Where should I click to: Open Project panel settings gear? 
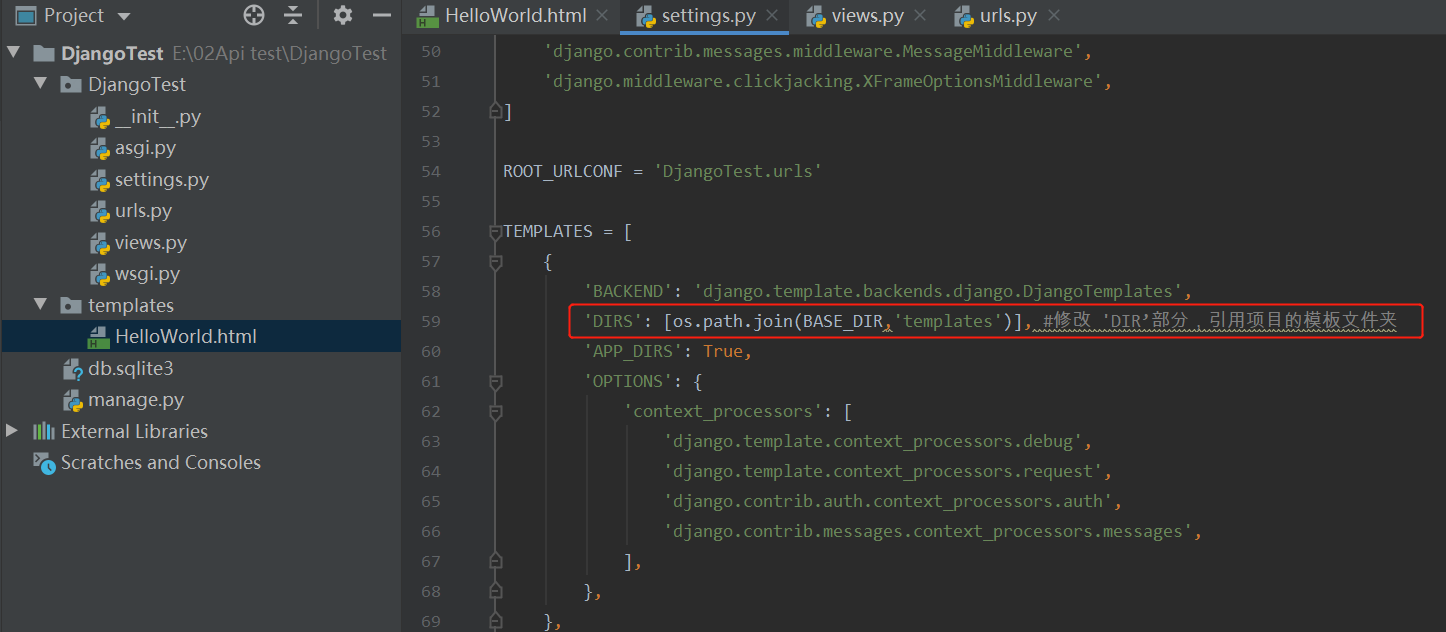pos(343,15)
